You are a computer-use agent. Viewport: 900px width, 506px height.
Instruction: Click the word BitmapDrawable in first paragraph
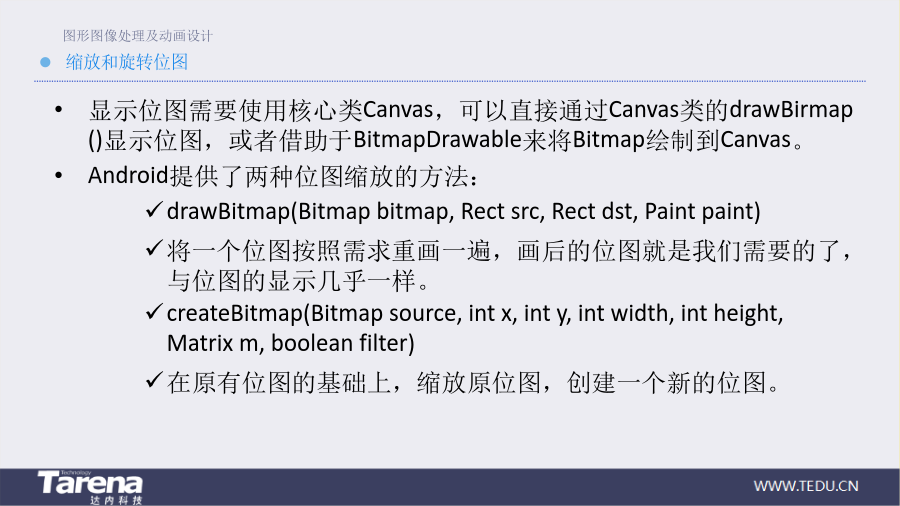coord(437,139)
